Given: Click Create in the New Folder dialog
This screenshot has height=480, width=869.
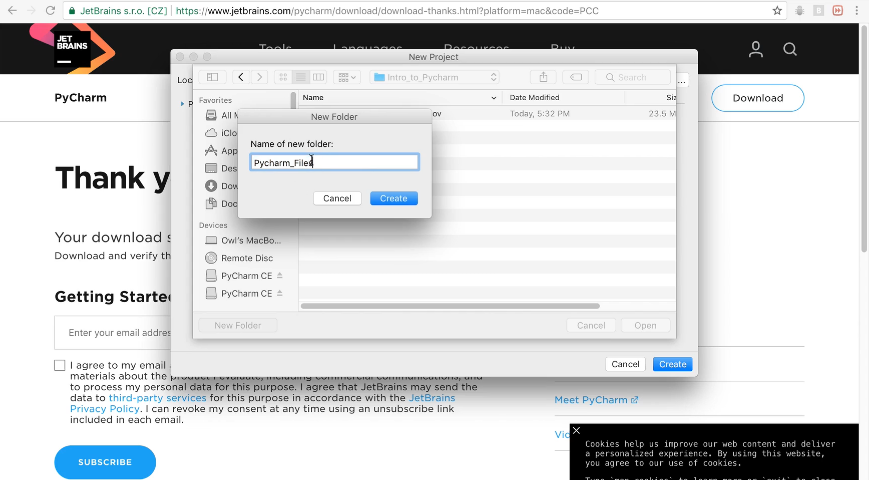Looking at the screenshot, I should point(393,198).
